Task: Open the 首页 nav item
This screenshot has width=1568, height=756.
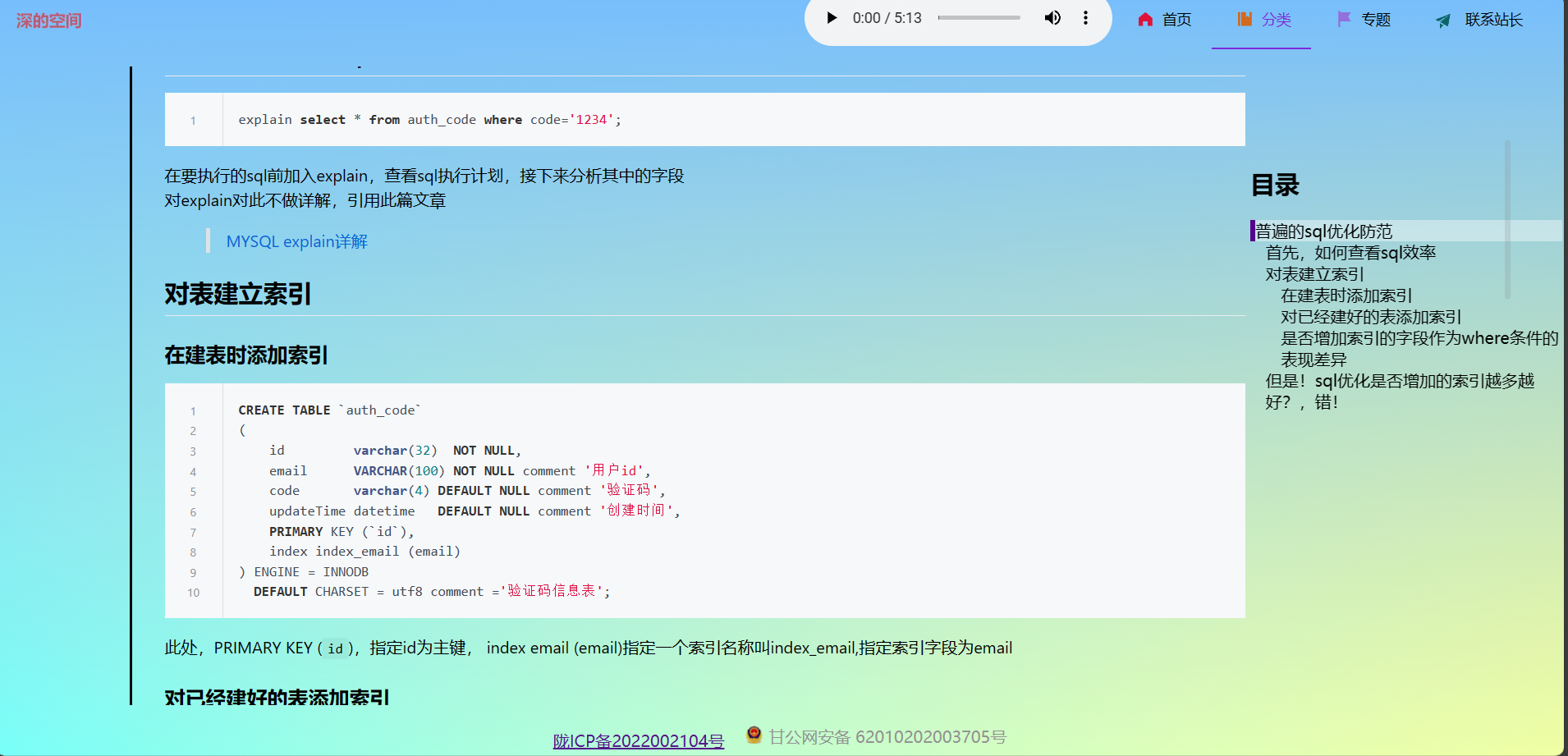Action: (x=1176, y=20)
